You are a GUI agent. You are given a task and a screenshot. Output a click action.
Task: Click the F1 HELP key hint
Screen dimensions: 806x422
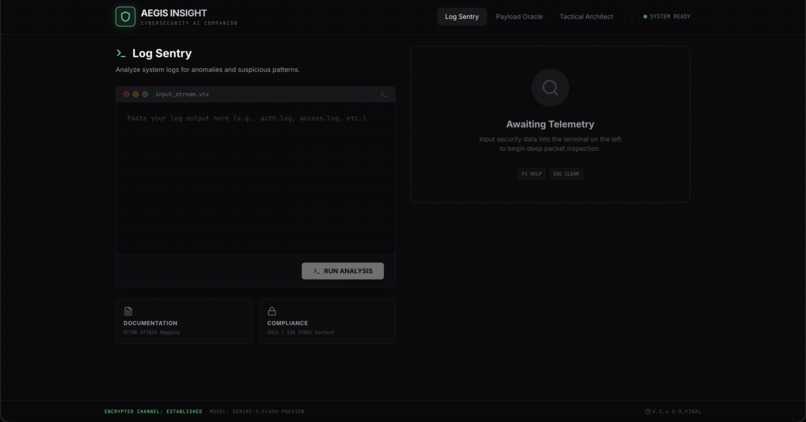532,174
